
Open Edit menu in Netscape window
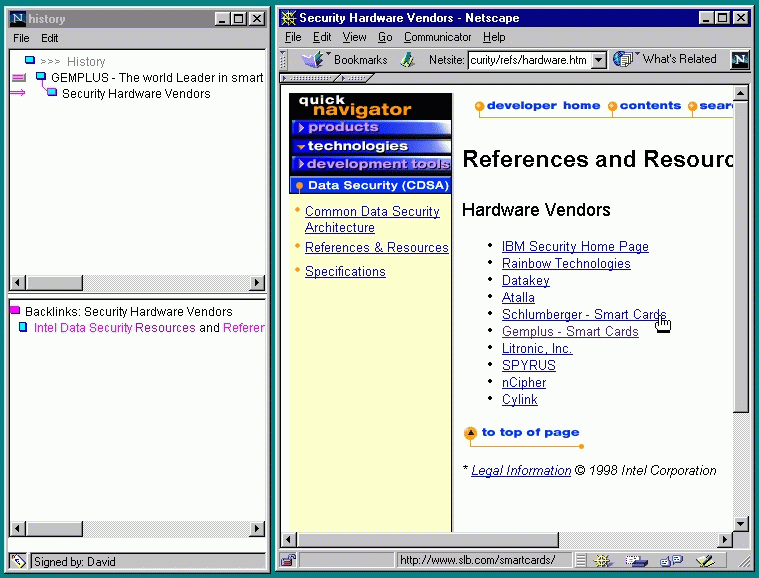[322, 37]
